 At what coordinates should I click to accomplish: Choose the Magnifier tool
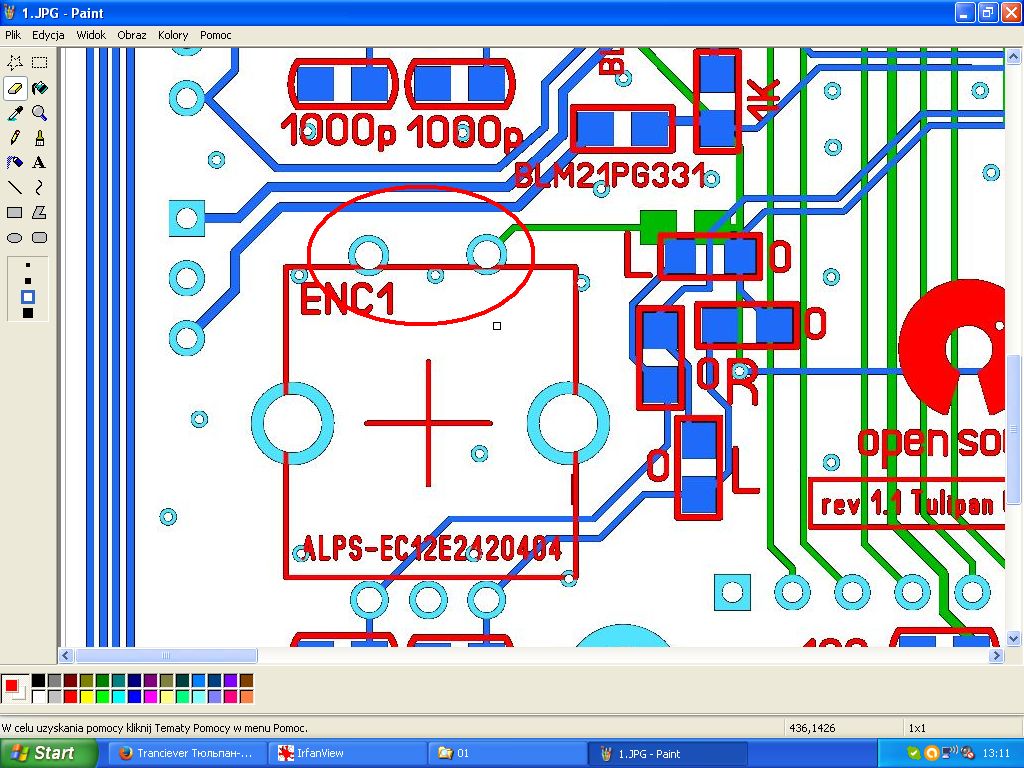pos(39,113)
